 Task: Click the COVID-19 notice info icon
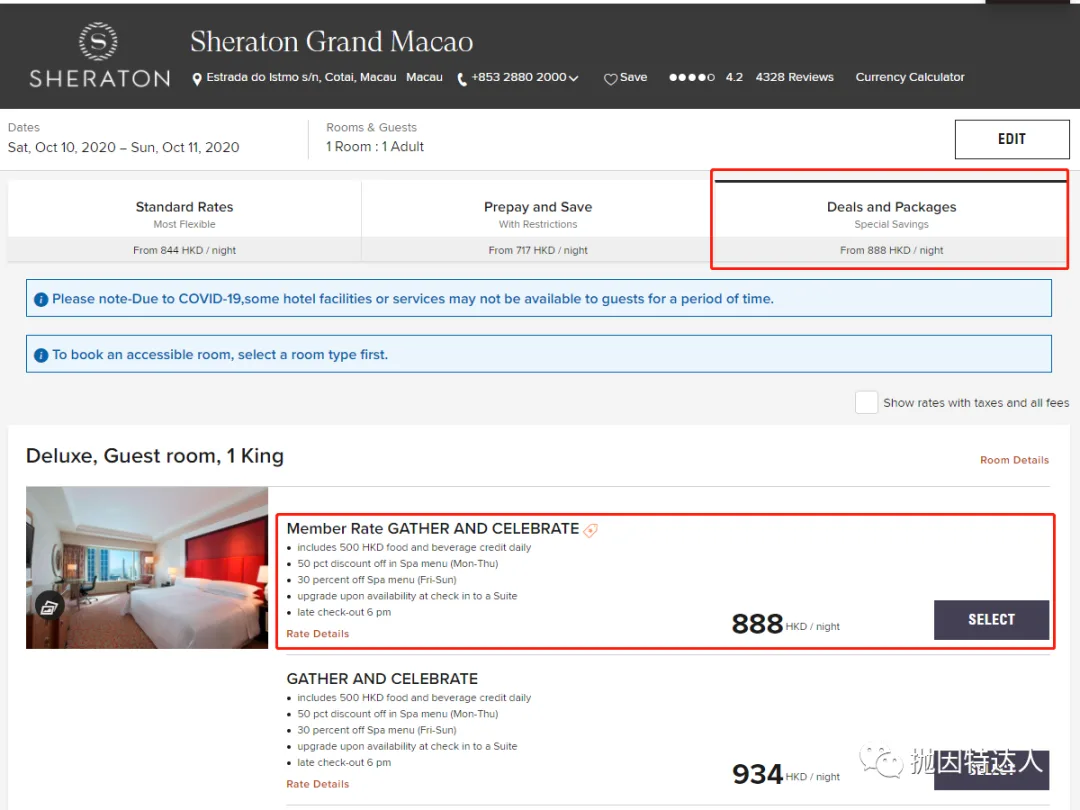click(x=41, y=299)
